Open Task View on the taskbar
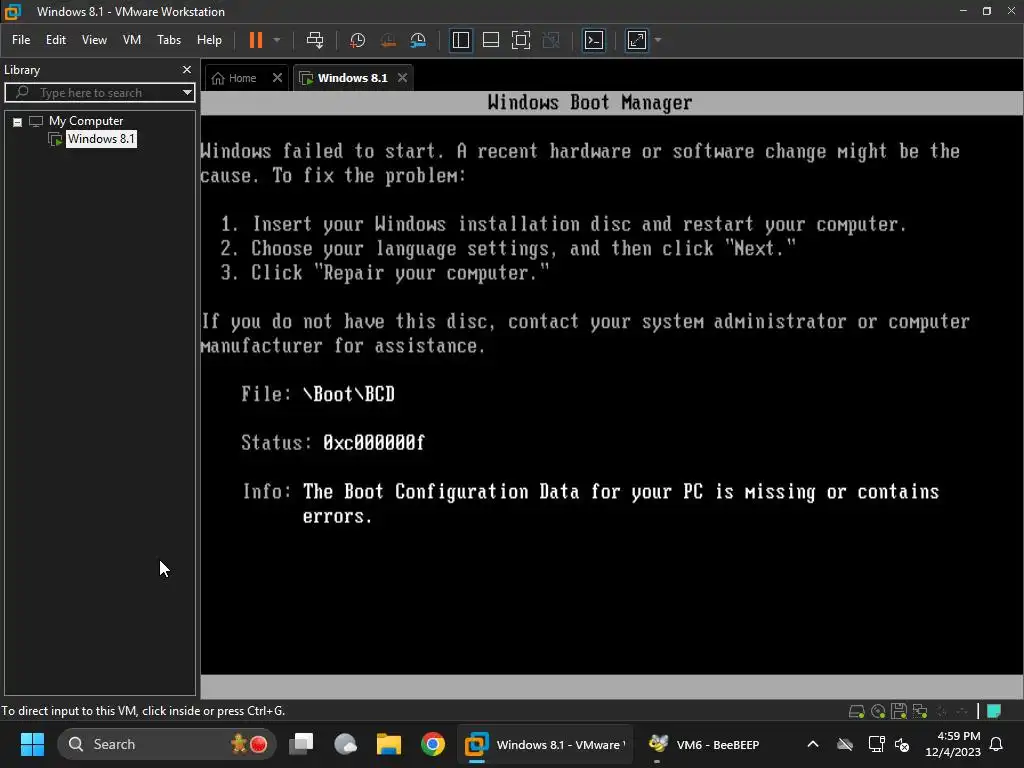Viewport: 1024px width, 768px height. [301, 744]
